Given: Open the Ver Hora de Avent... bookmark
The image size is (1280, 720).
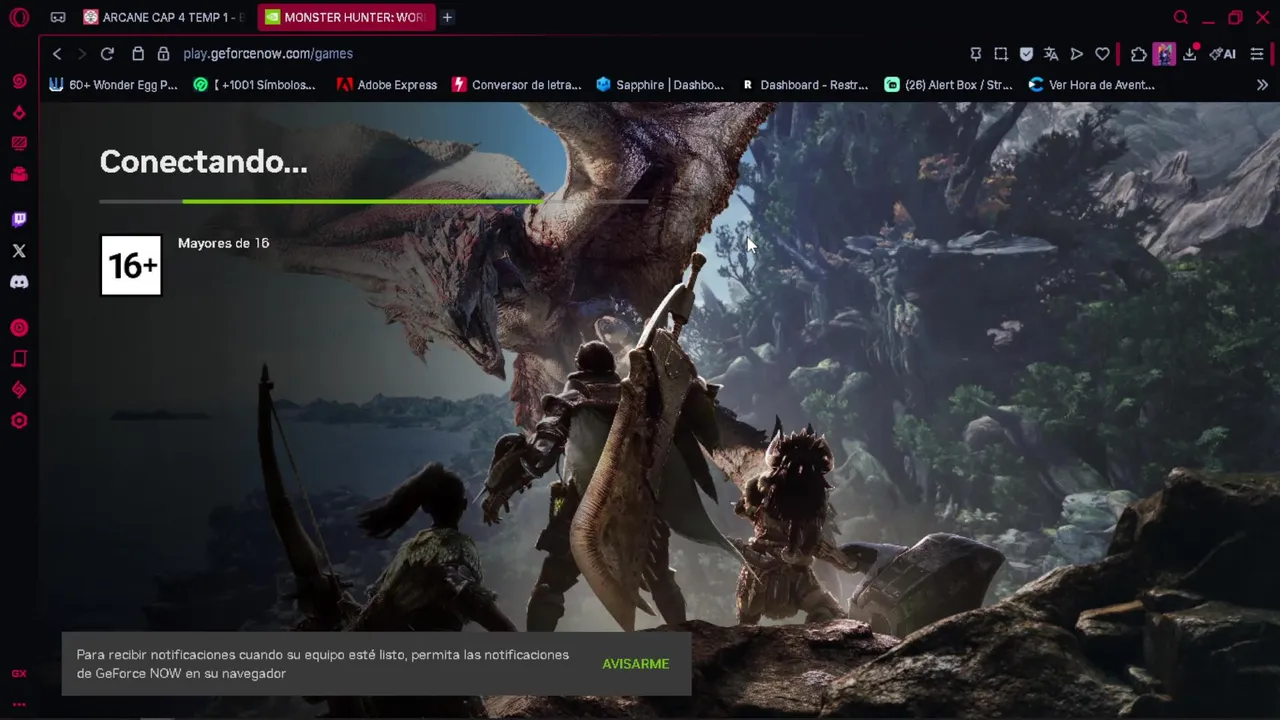Looking at the screenshot, I should [1091, 85].
